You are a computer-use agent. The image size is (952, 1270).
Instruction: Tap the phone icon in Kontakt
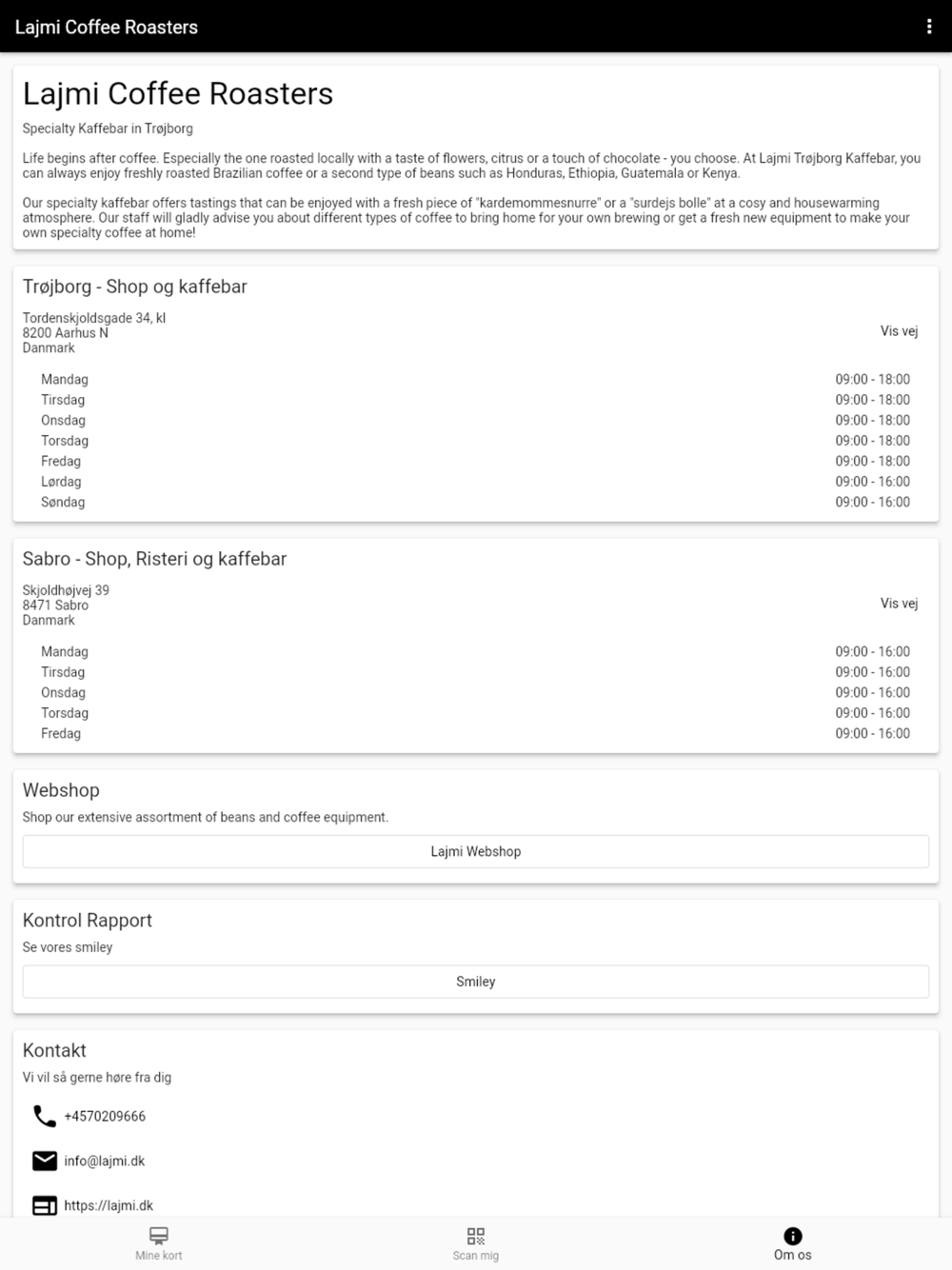44,1116
